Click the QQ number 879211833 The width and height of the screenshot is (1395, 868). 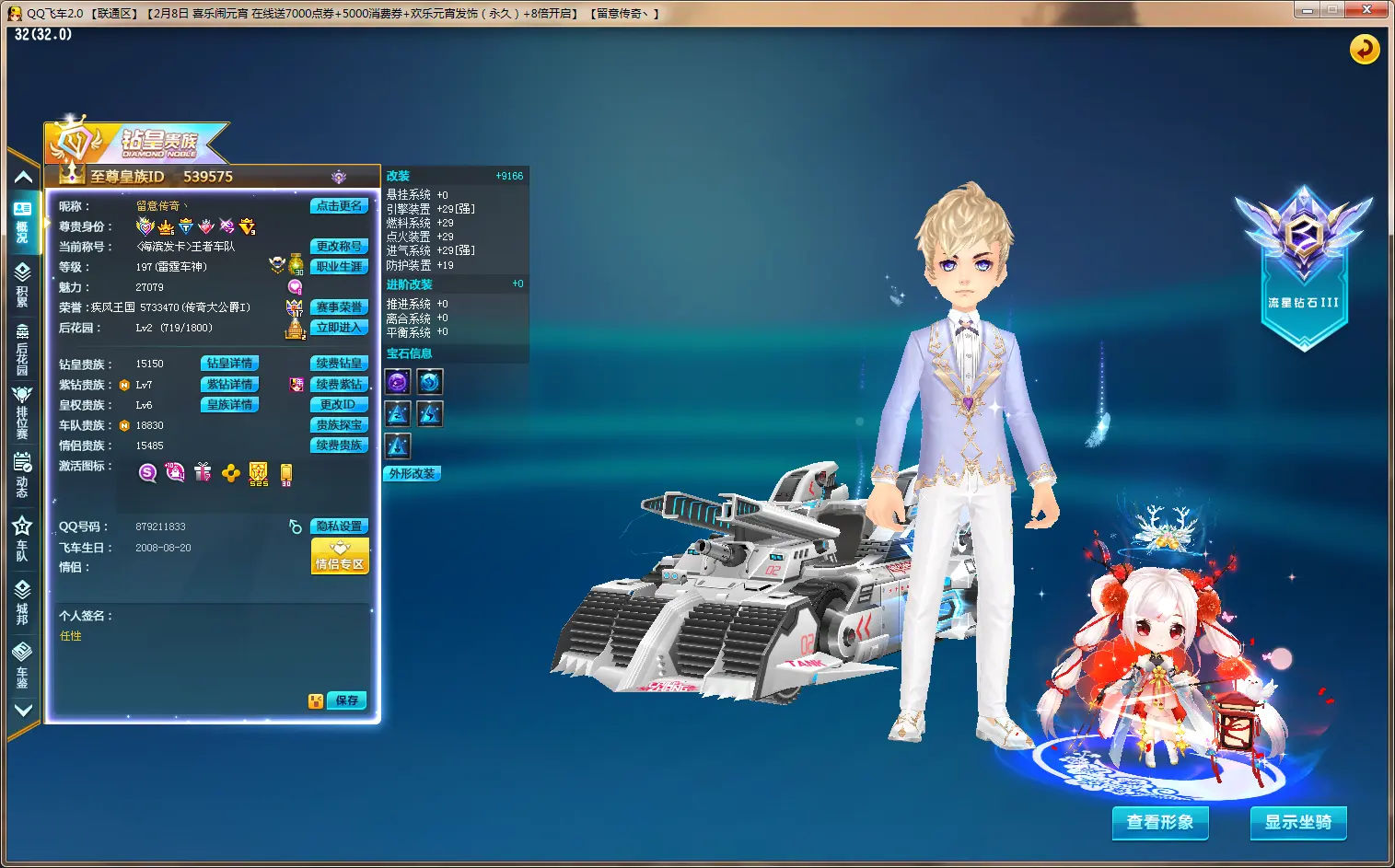(160, 527)
